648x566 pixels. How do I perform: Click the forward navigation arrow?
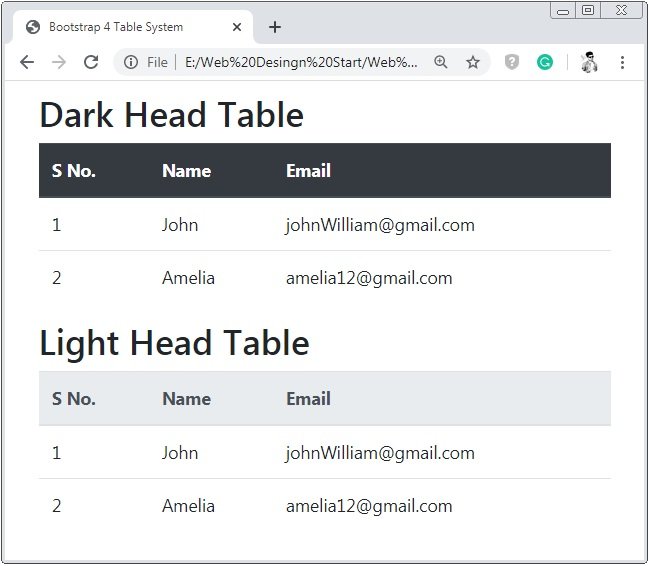click(x=59, y=62)
